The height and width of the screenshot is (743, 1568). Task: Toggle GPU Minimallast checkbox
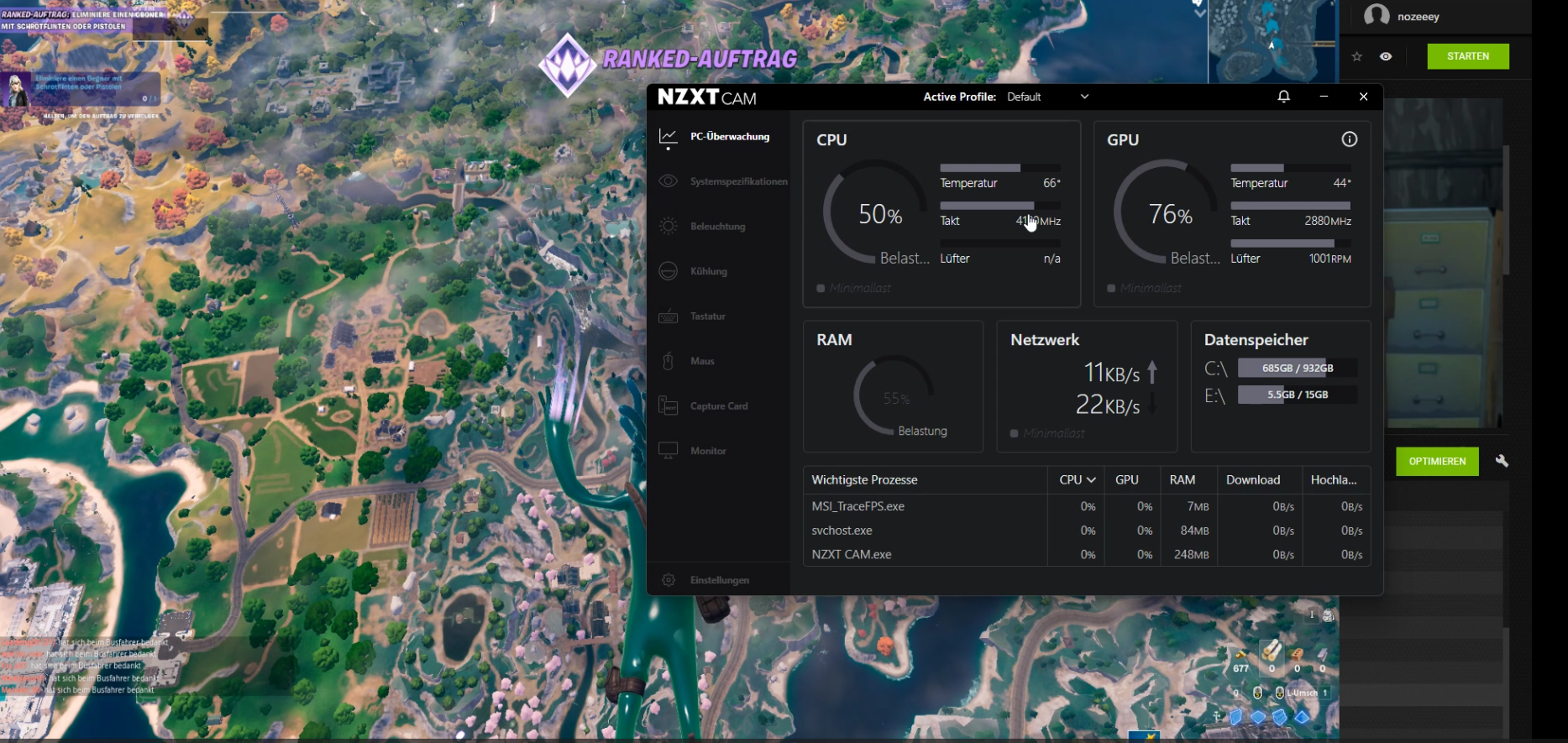(x=1111, y=288)
